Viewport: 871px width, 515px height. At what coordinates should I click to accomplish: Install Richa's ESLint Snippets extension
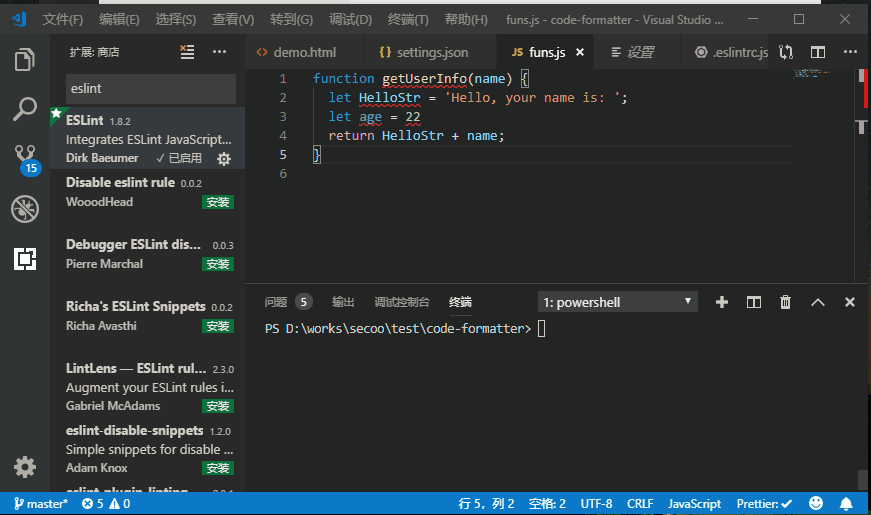tap(218, 326)
